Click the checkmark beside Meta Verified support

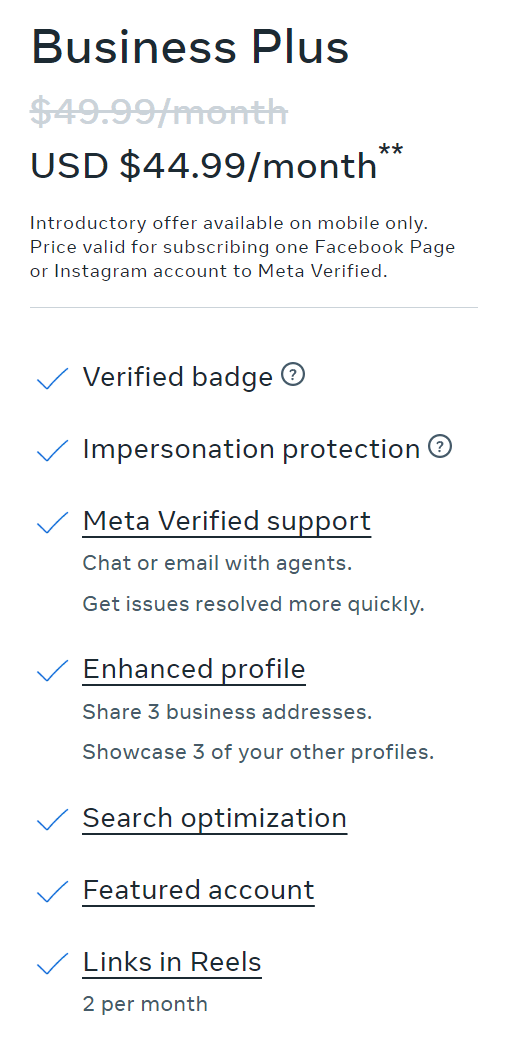click(x=52, y=522)
